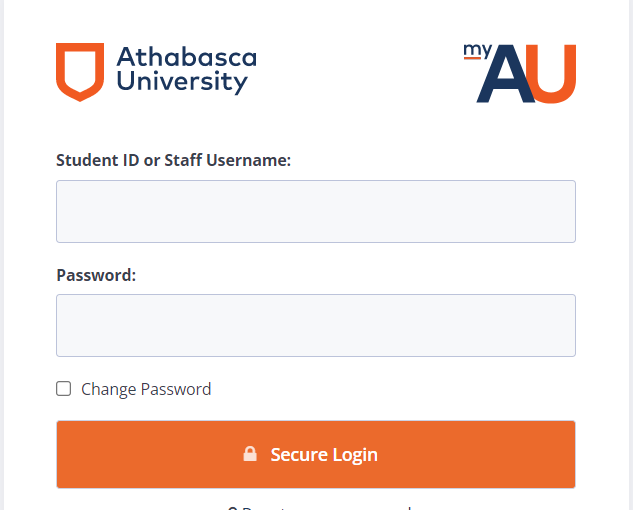Click the 'University' word in the logo
Image resolution: width=633 pixels, height=510 pixels.
pyautogui.click(x=181, y=83)
